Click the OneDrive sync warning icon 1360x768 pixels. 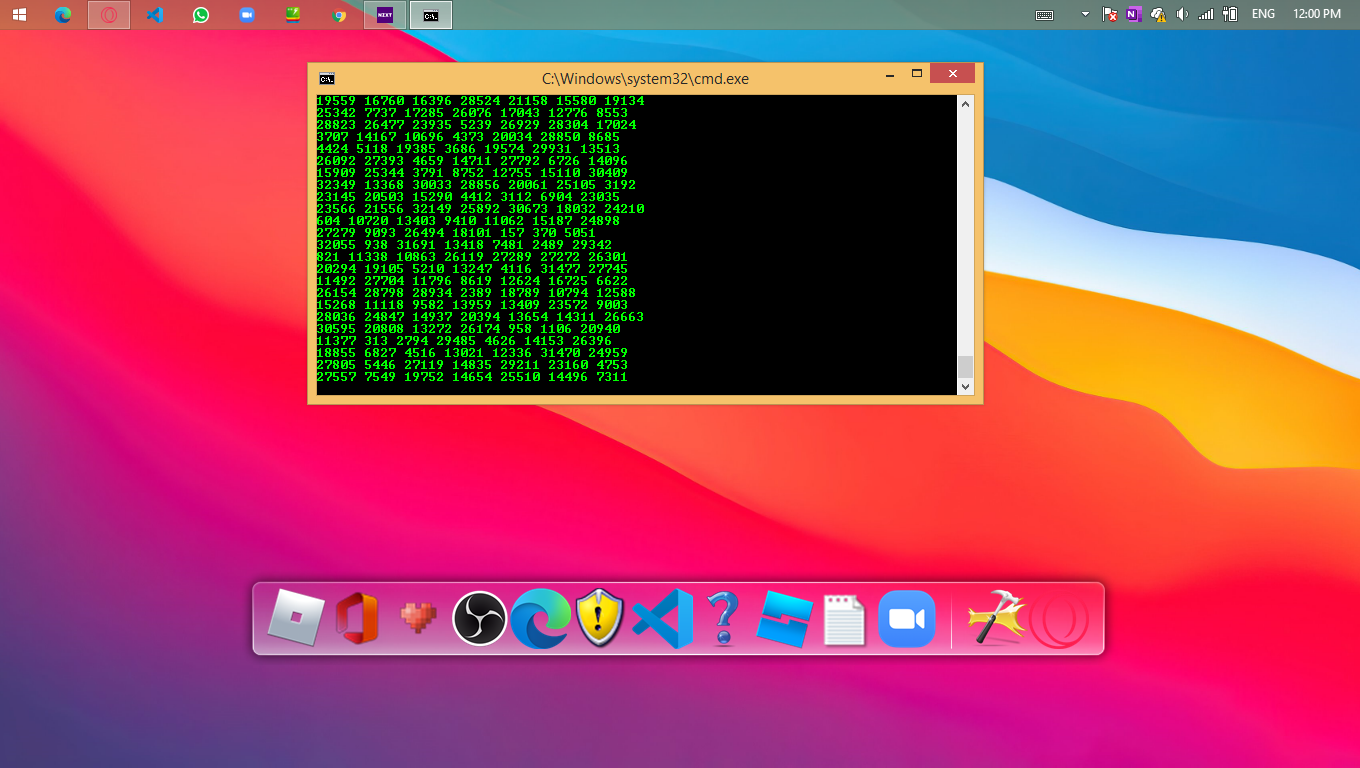1158,14
